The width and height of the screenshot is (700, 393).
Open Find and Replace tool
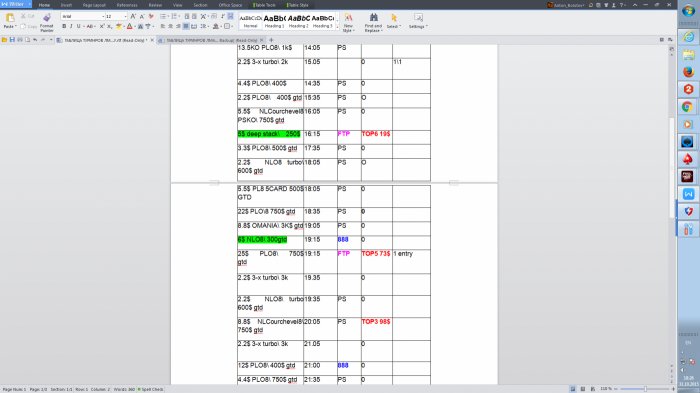tap(373, 22)
